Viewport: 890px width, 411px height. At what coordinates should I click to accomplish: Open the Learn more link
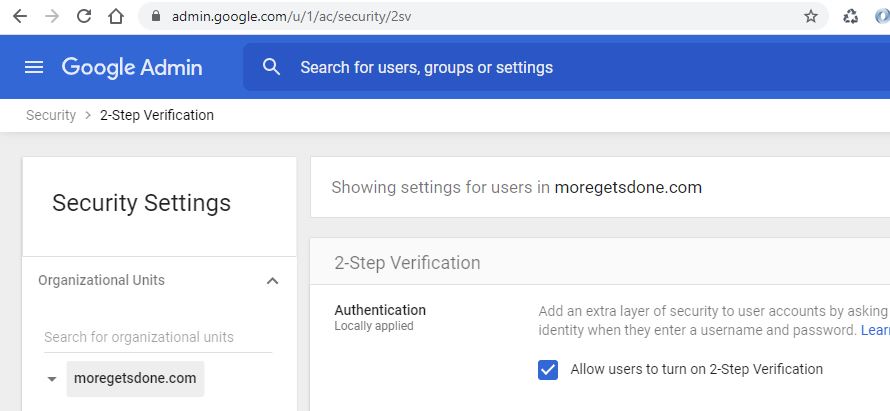coord(875,330)
